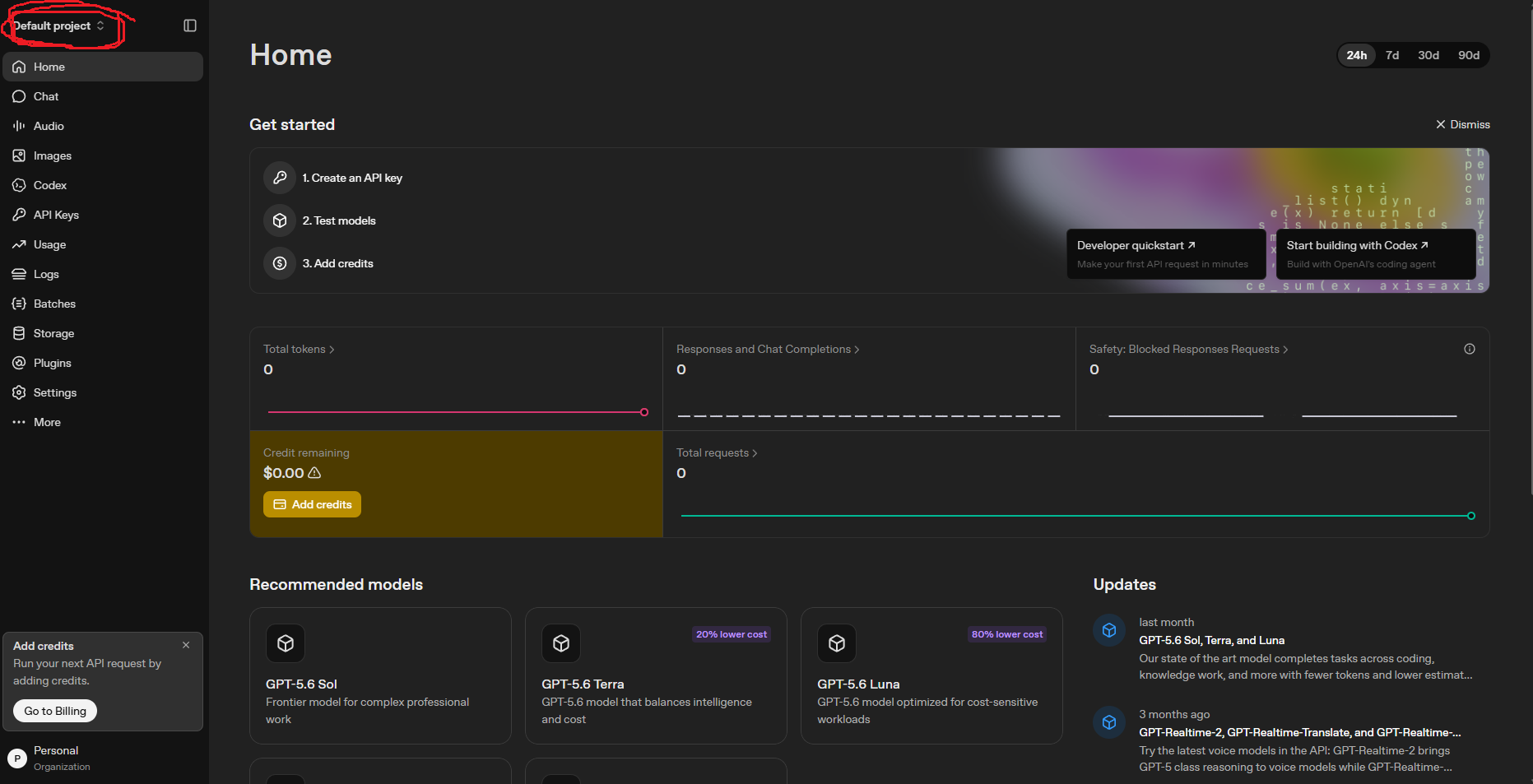
Task: Navigate to API Keys
Action: coord(103,215)
